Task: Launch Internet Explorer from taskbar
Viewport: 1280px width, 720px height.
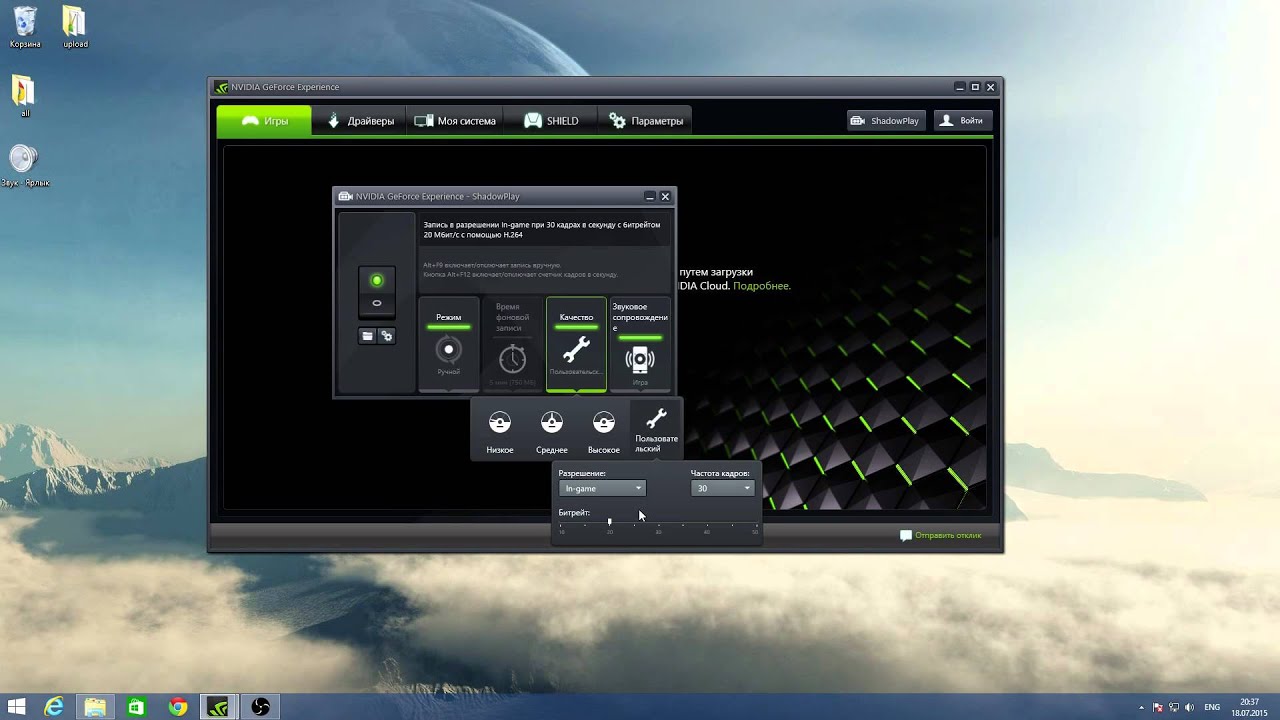Action: tap(53, 707)
